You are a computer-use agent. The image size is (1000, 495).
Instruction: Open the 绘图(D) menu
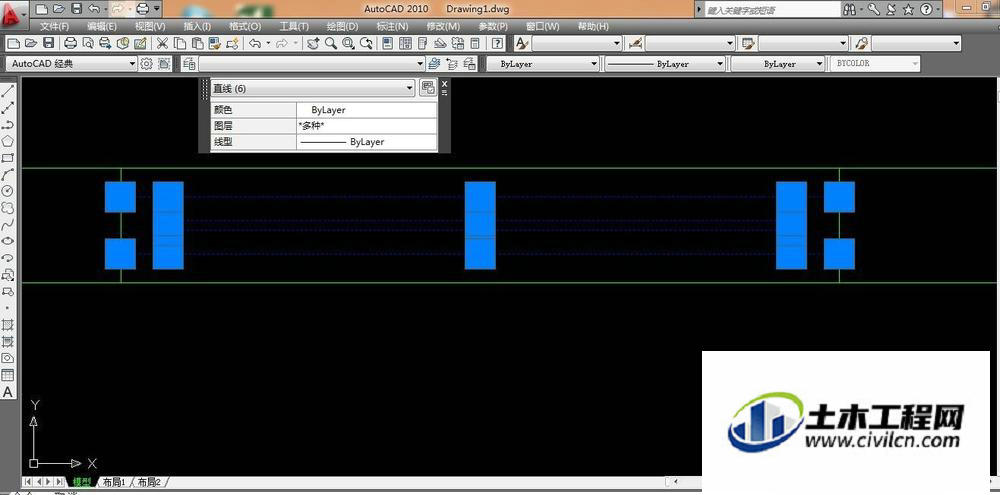click(342, 26)
